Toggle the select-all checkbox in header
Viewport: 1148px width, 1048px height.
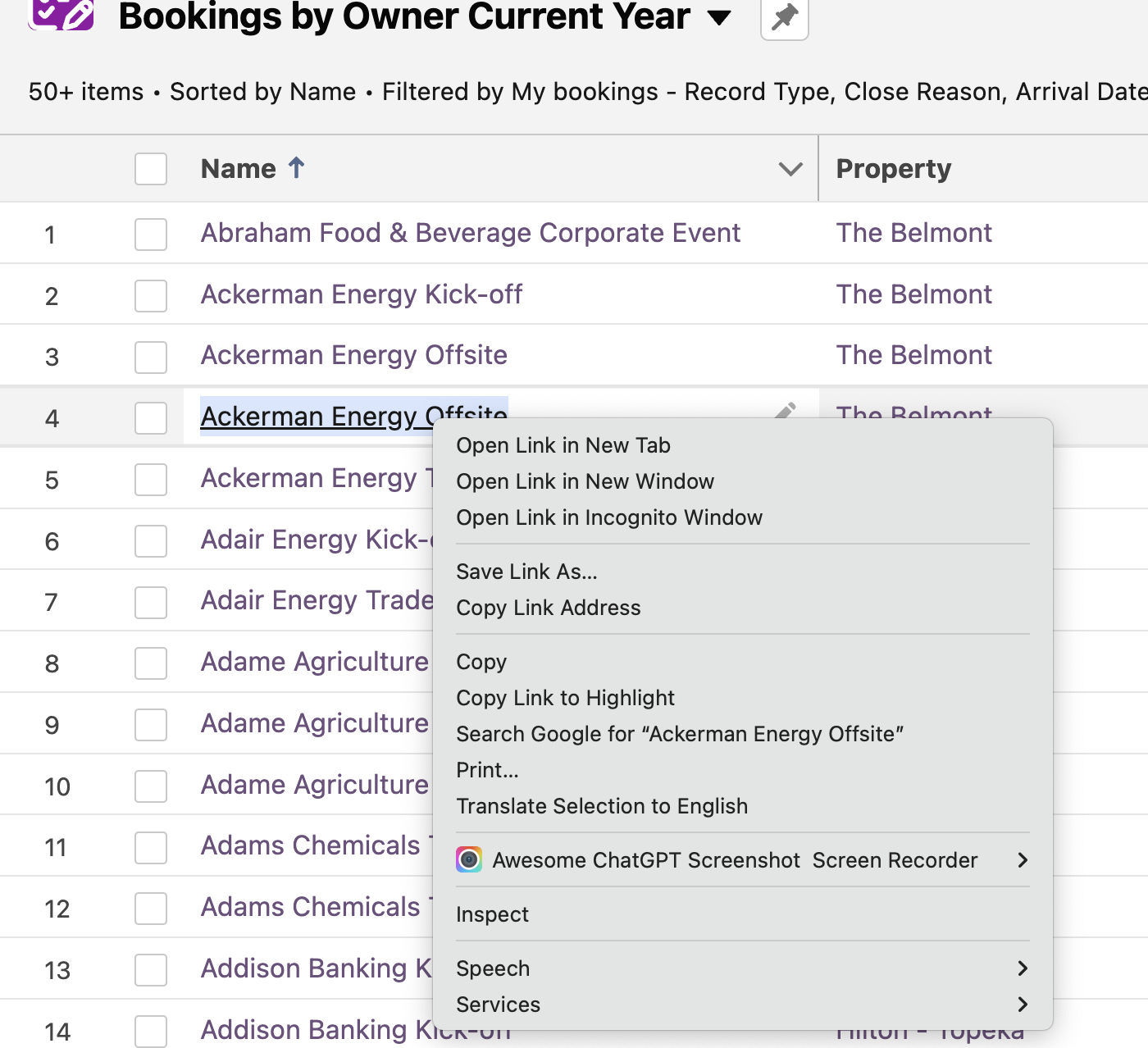151,169
